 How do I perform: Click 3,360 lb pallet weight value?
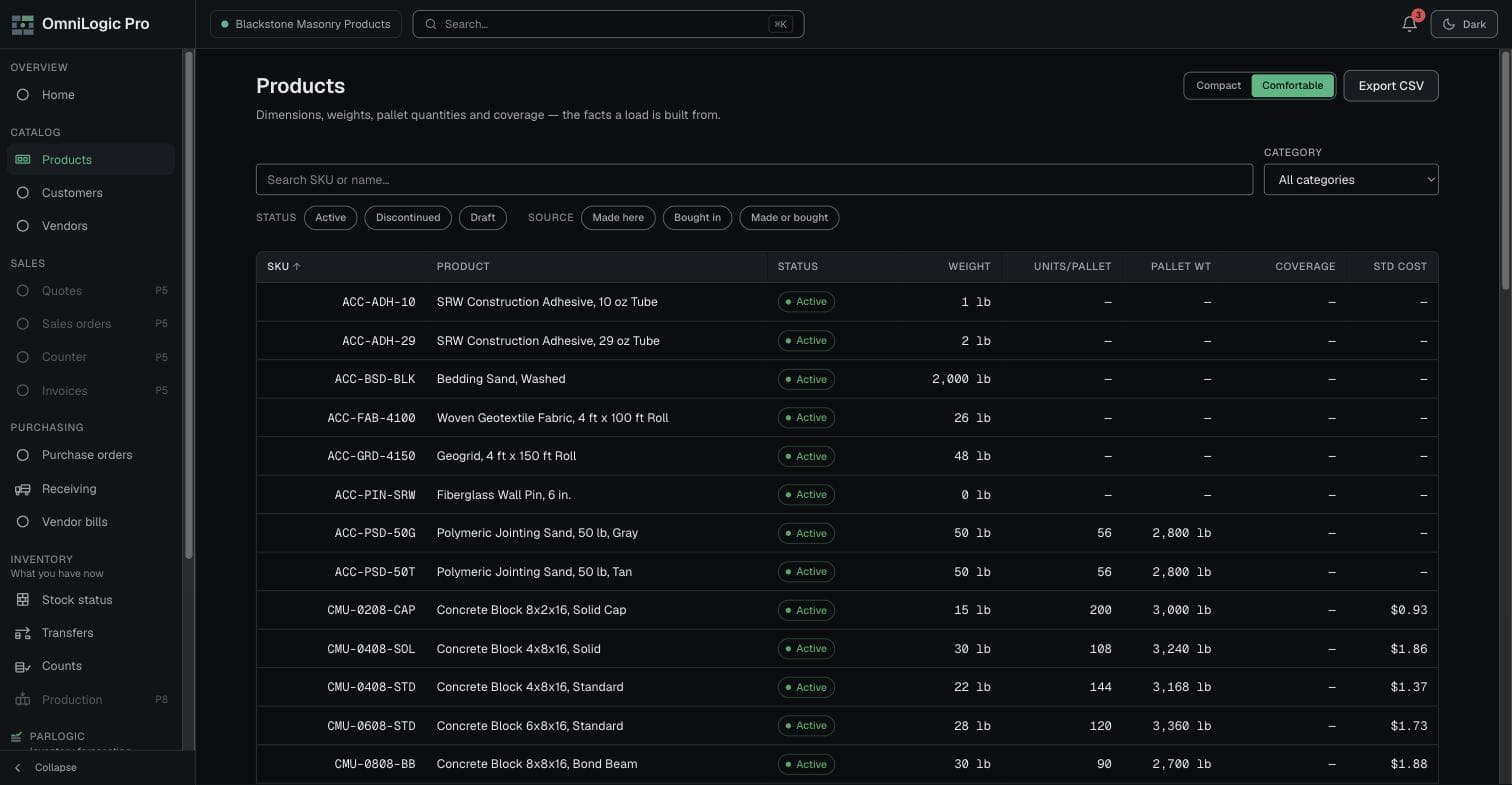point(1181,726)
